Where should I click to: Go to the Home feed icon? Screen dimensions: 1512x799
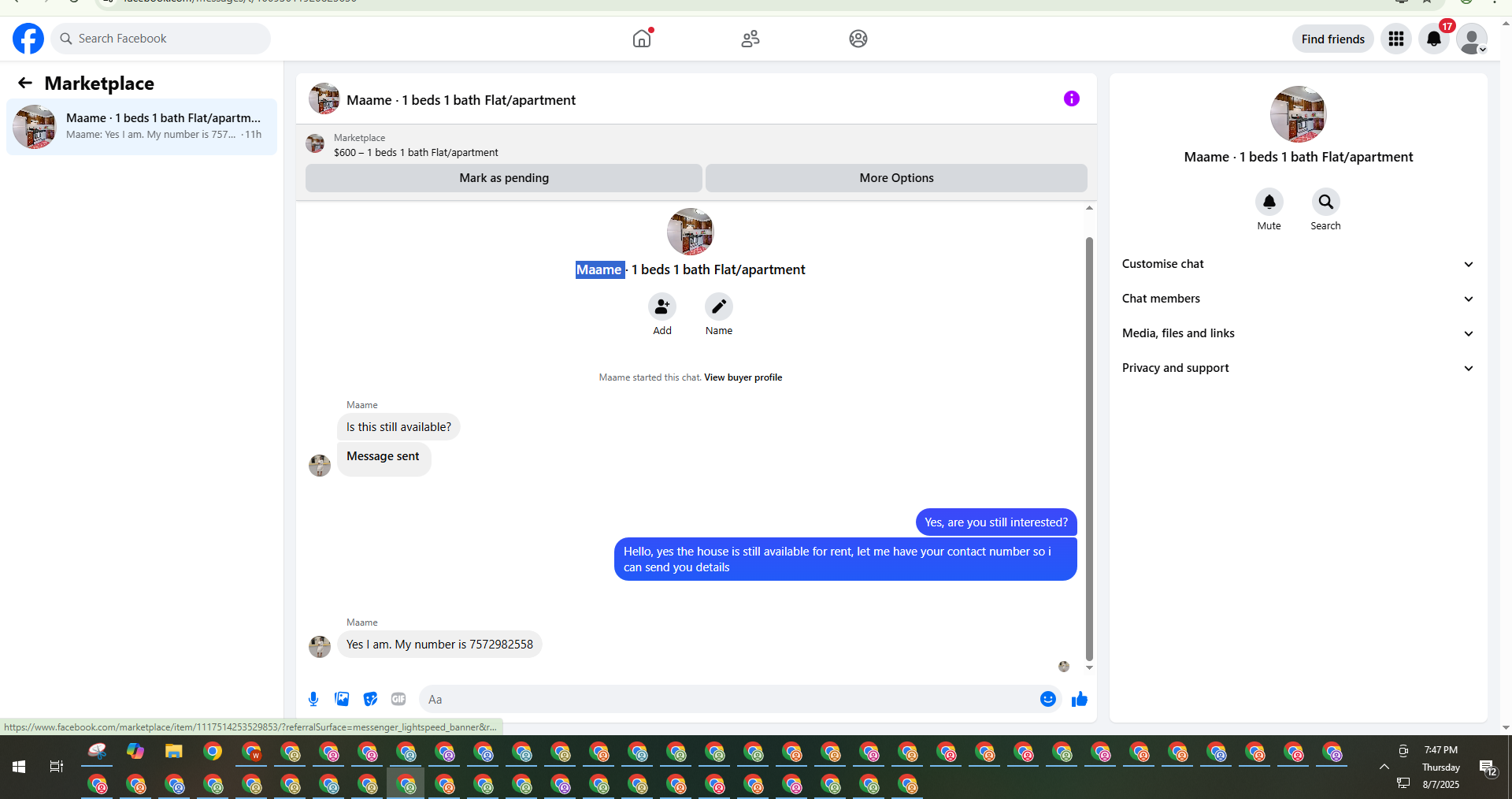tap(643, 39)
